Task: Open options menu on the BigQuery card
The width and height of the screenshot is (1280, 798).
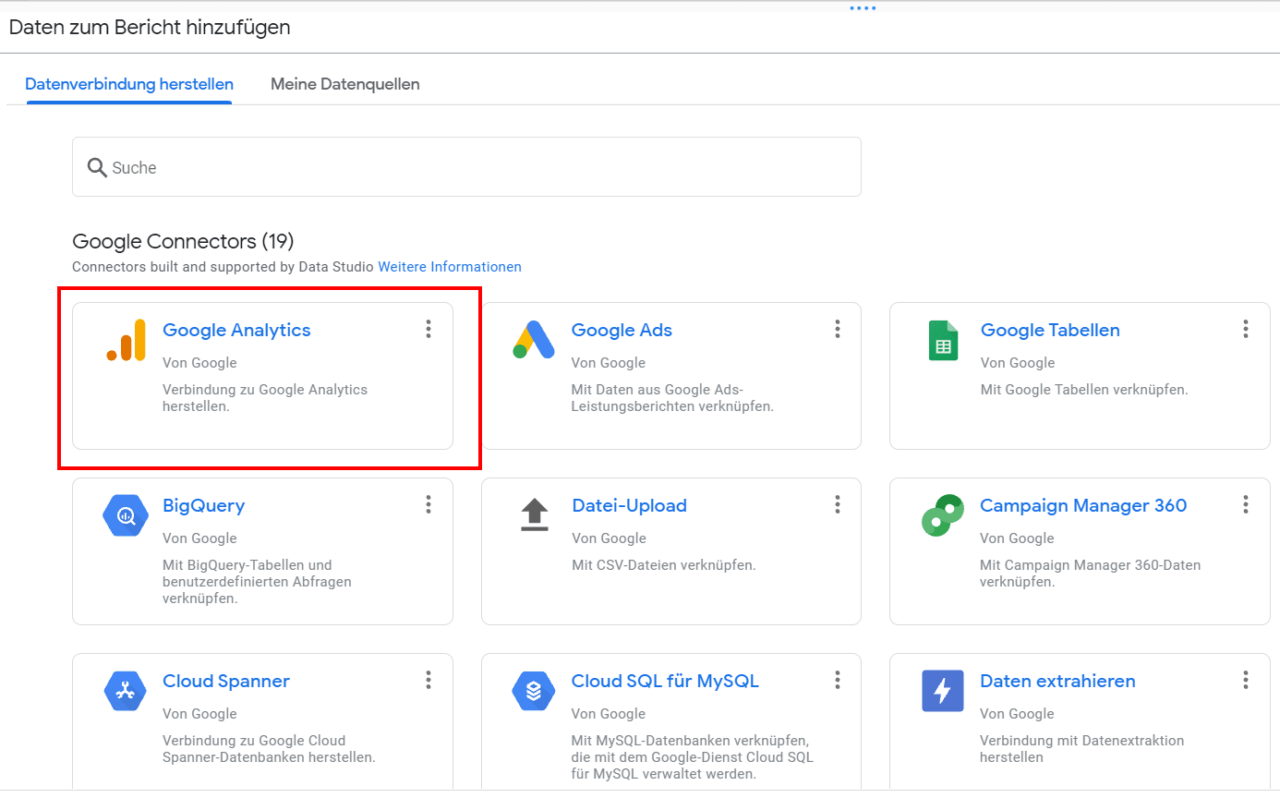Action: 428,504
